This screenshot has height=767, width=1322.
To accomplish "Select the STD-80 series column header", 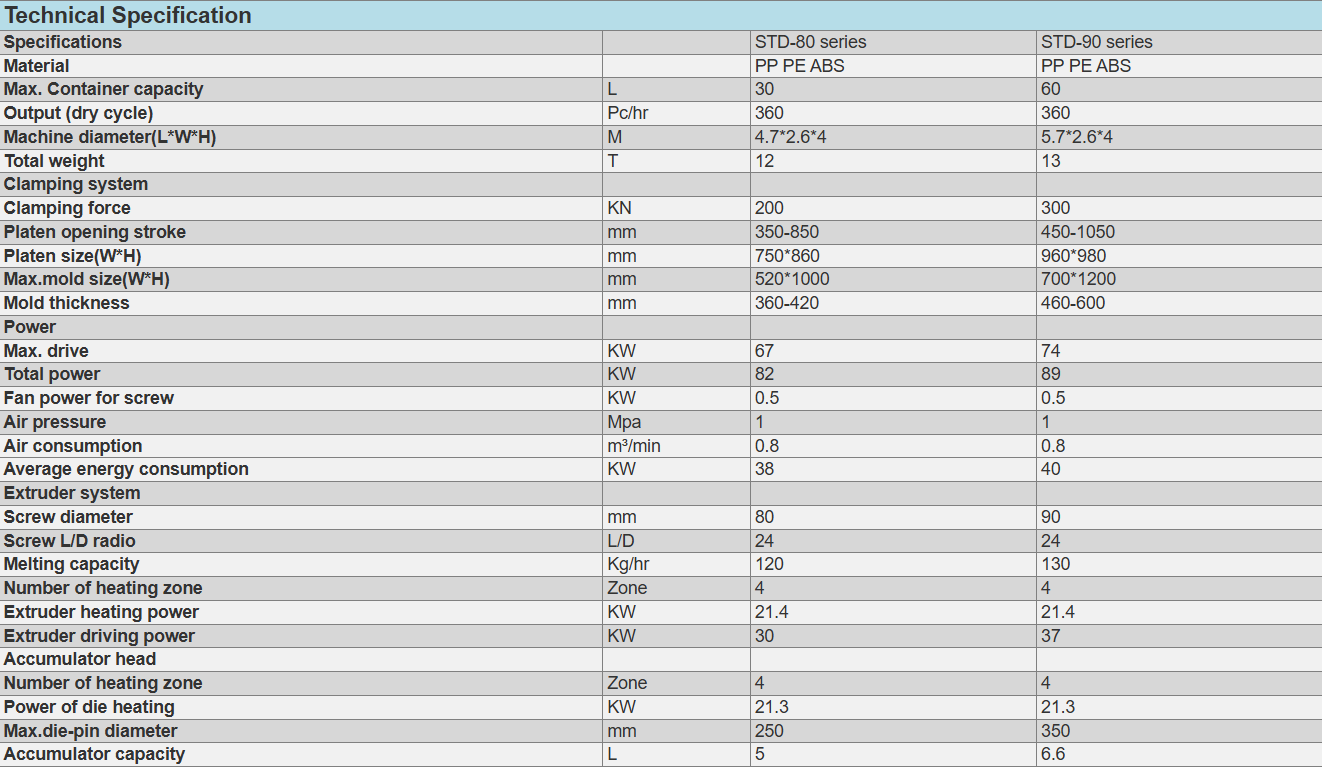I will click(x=810, y=42).
